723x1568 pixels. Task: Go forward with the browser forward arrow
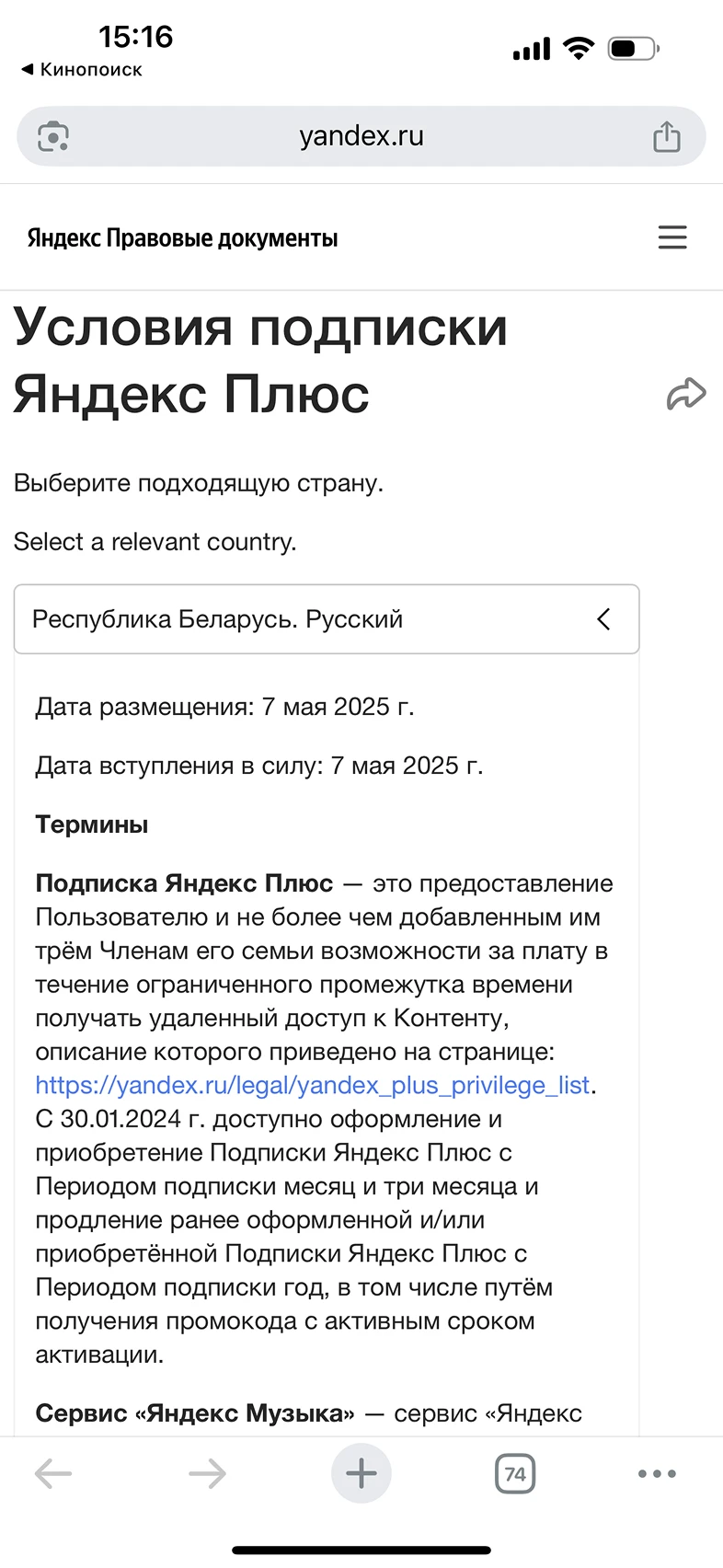click(x=207, y=1474)
